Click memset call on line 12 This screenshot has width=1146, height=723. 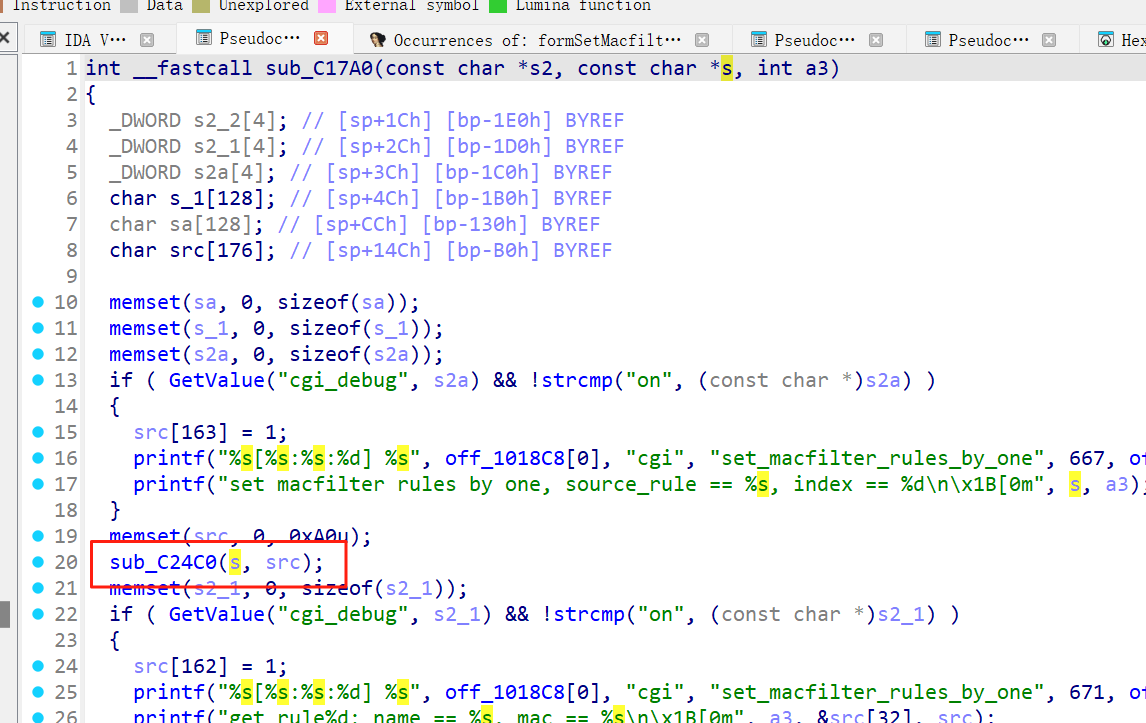pyautogui.click(x=145, y=355)
